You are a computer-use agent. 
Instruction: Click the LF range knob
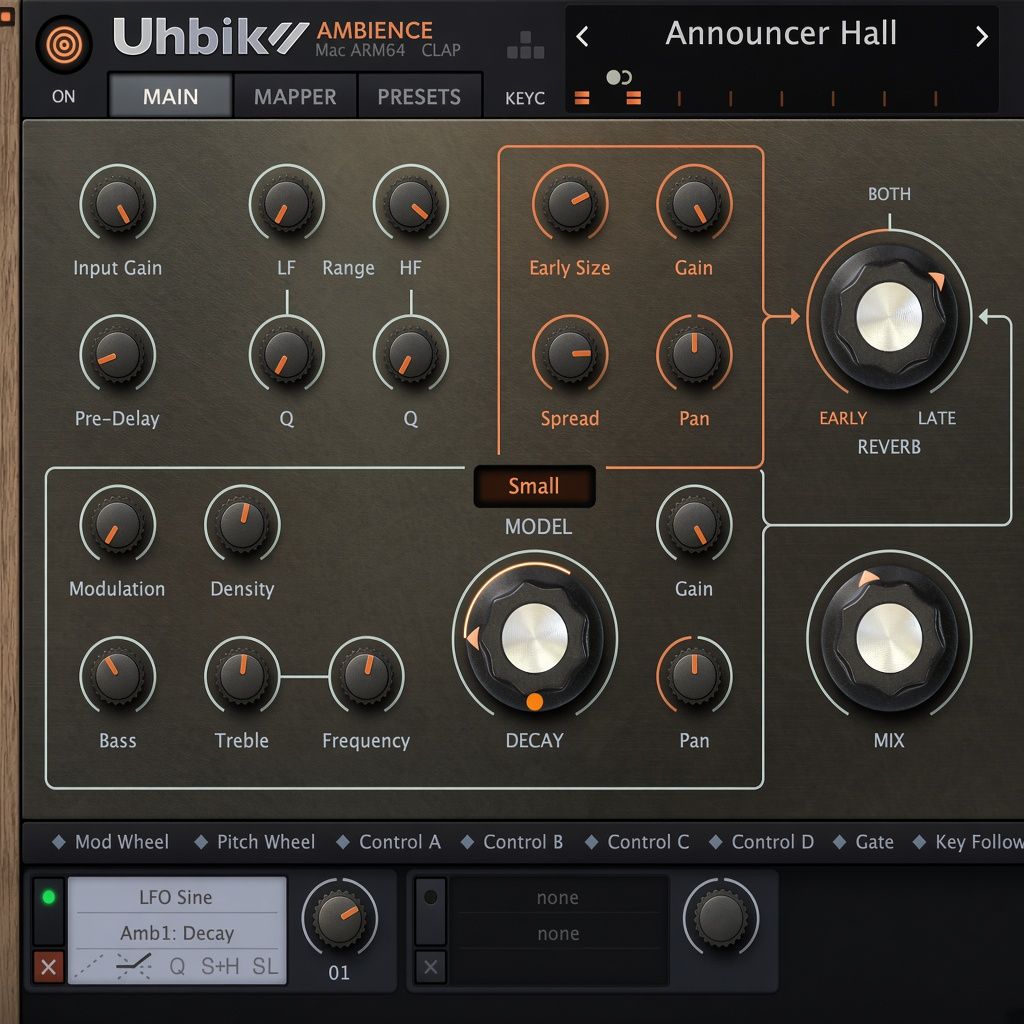coord(287,203)
